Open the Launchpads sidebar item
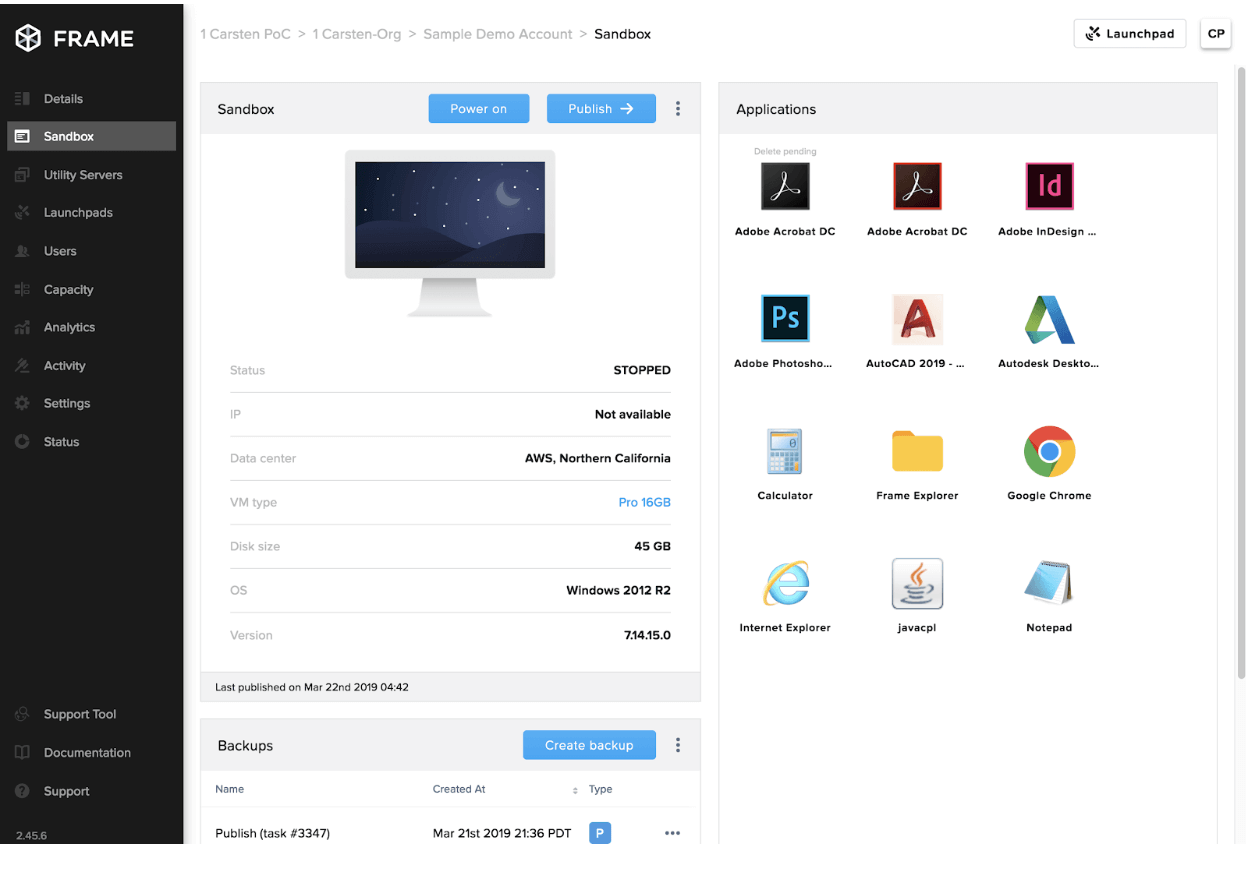The height and width of the screenshot is (874, 1246). click(x=78, y=213)
